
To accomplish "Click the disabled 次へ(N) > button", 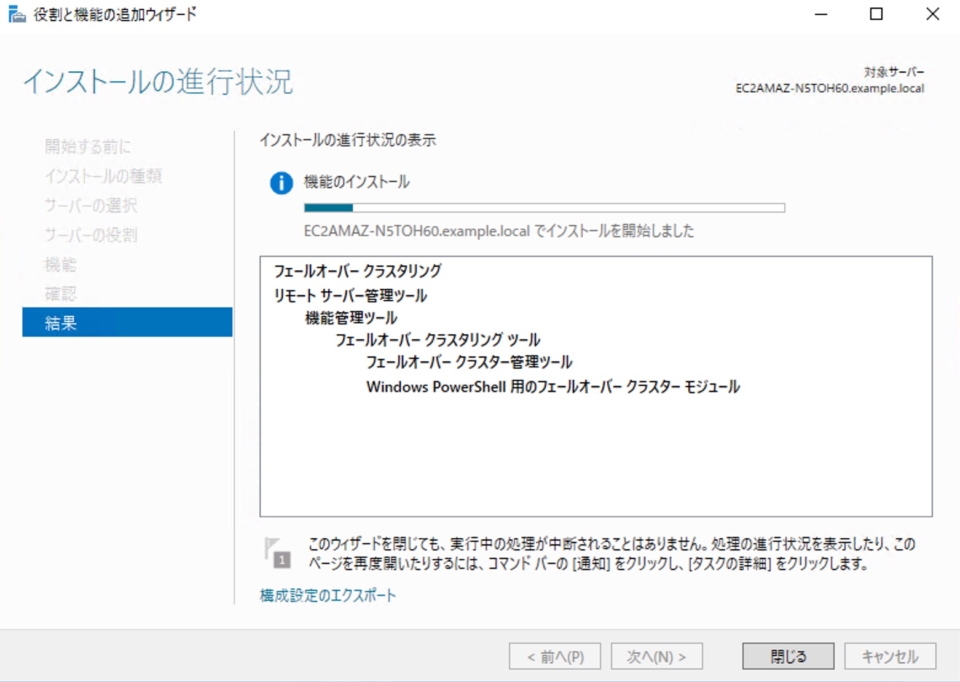I will (x=656, y=657).
